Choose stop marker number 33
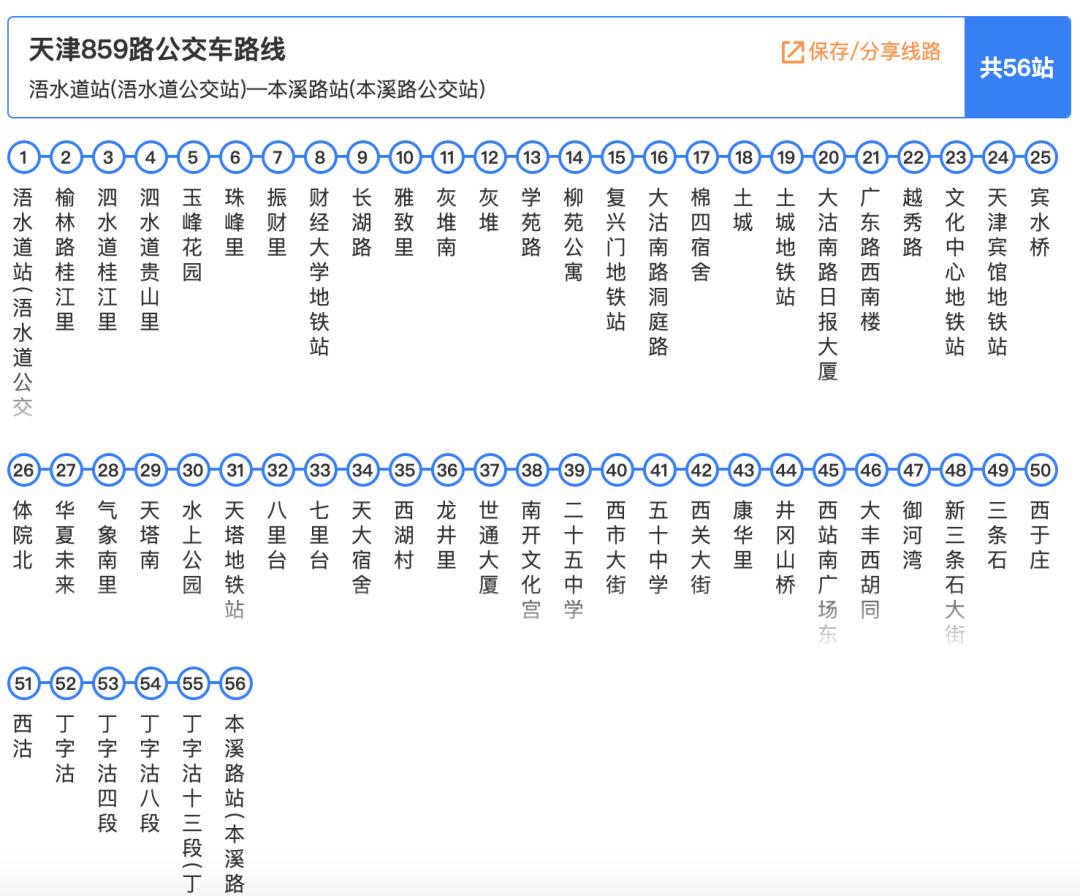The image size is (1080, 896). point(320,470)
